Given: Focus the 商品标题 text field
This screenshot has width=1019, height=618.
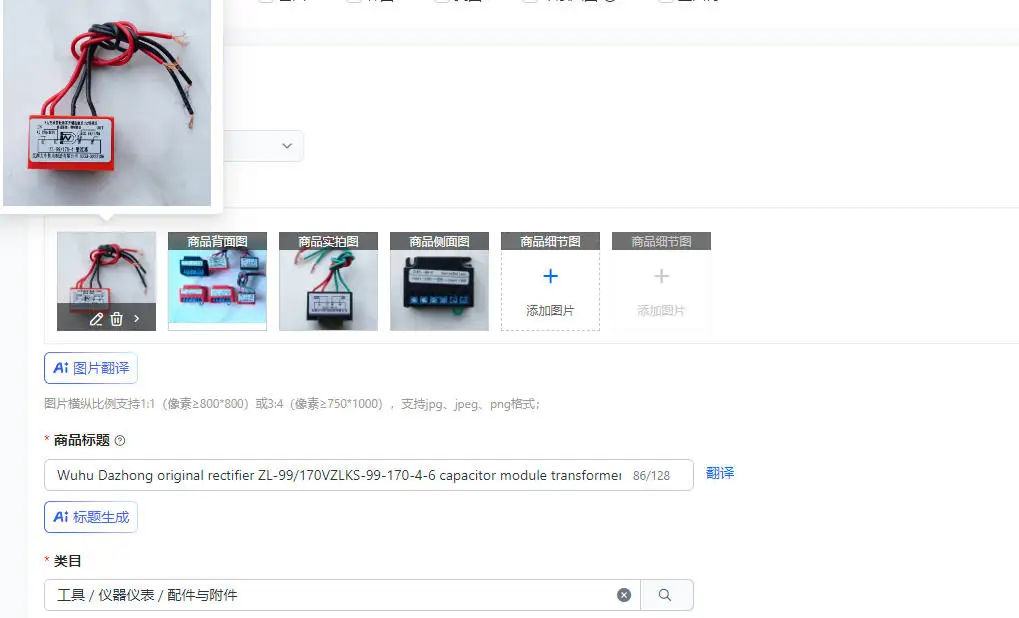Looking at the screenshot, I should [x=368, y=475].
